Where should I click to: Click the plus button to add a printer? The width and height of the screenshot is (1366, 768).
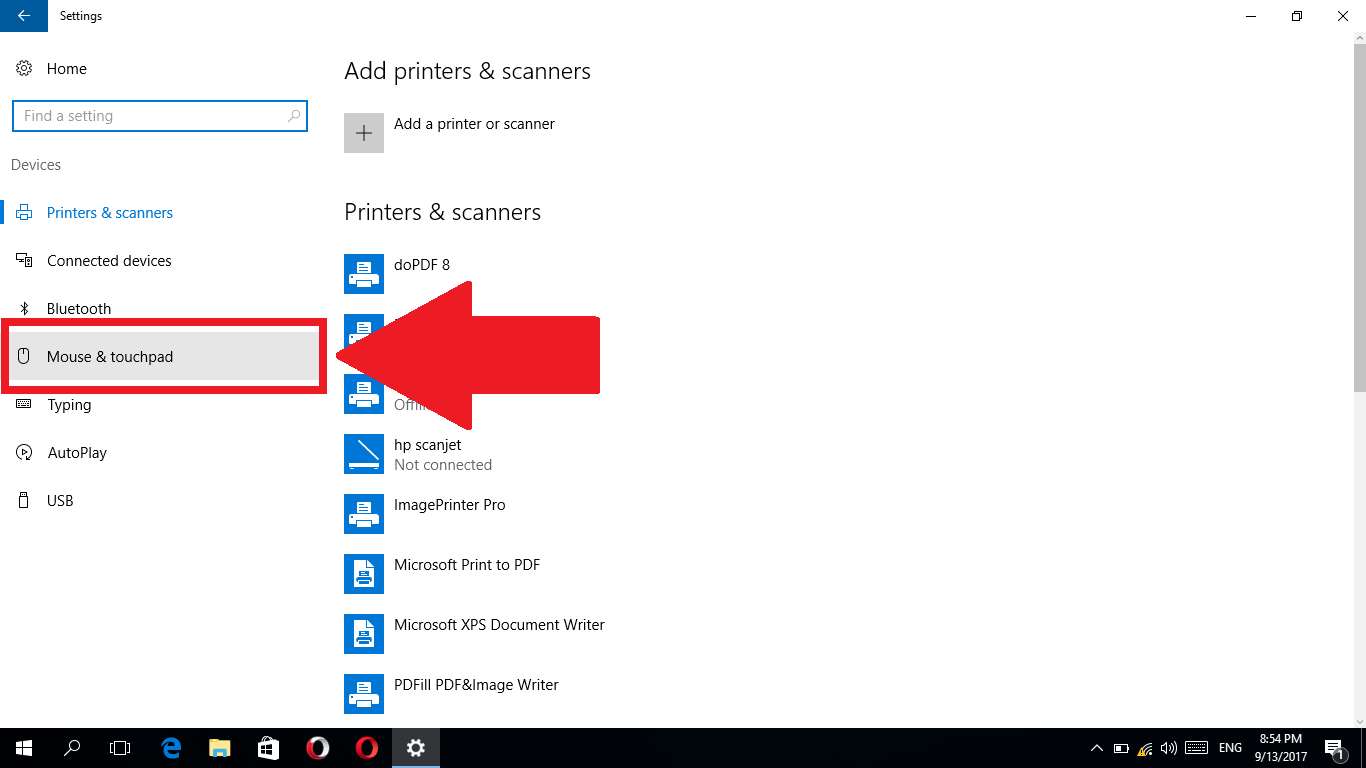coord(364,133)
